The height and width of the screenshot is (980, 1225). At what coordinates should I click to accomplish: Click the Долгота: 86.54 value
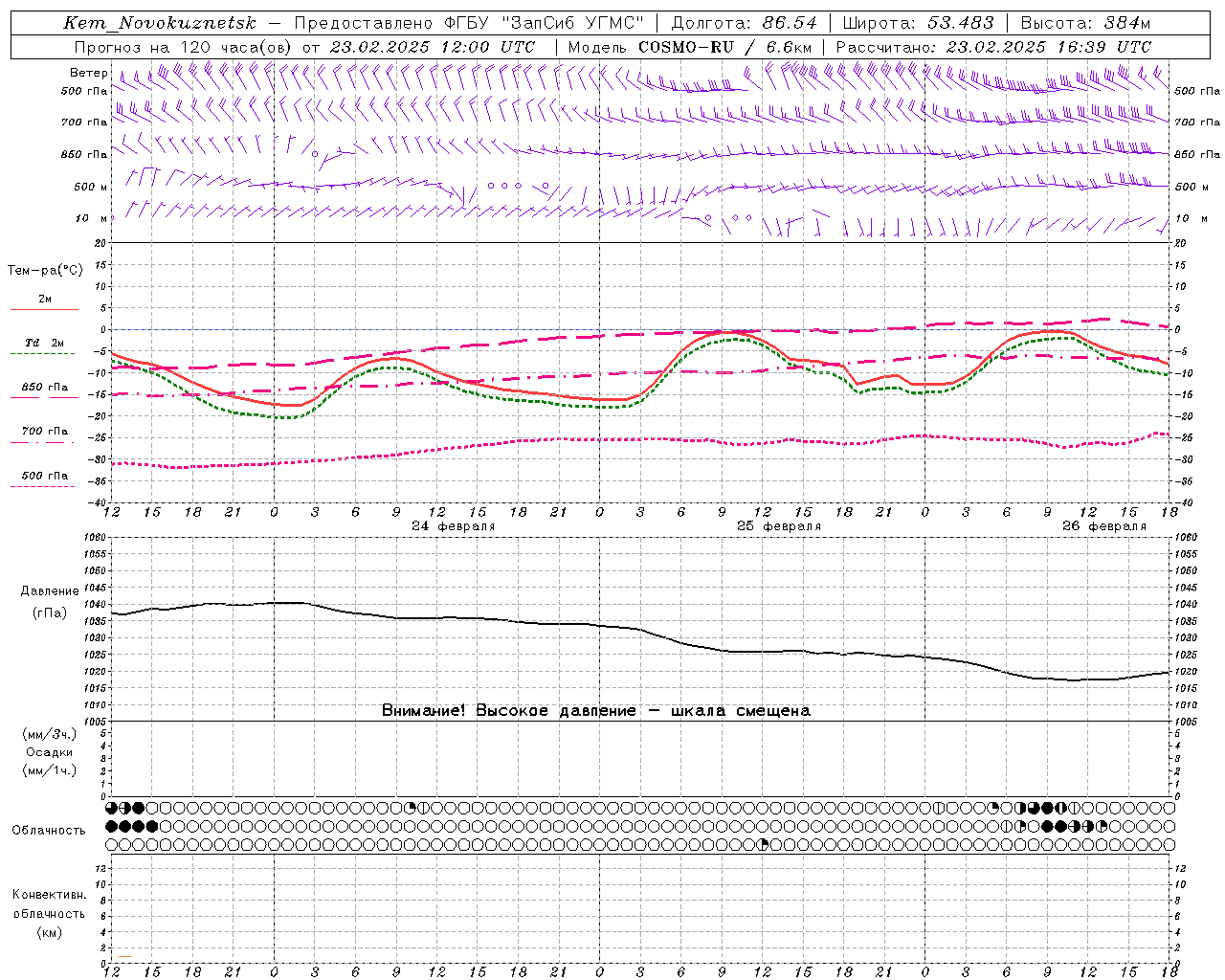[x=745, y=23]
